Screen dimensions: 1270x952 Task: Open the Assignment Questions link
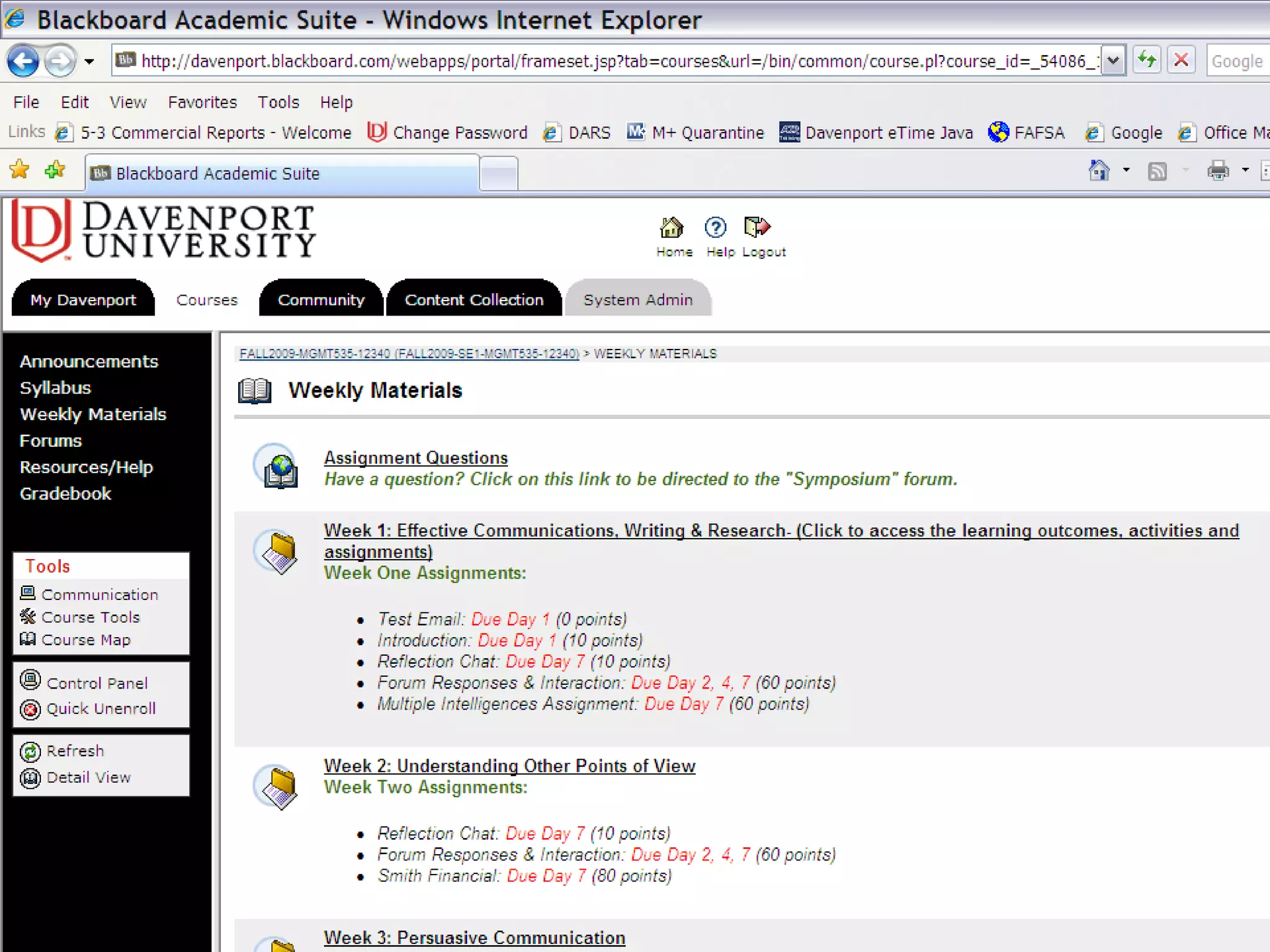click(x=415, y=457)
